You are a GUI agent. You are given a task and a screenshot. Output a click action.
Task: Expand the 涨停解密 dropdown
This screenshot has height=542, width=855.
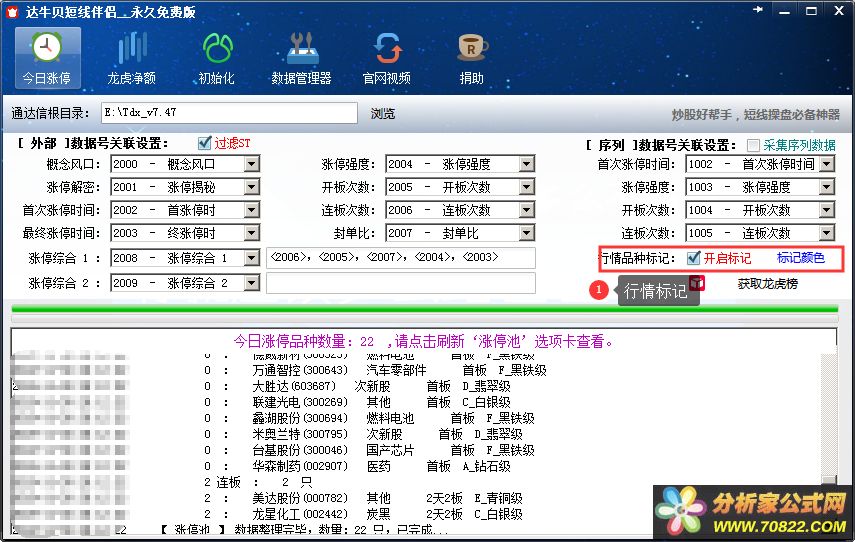click(251, 187)
